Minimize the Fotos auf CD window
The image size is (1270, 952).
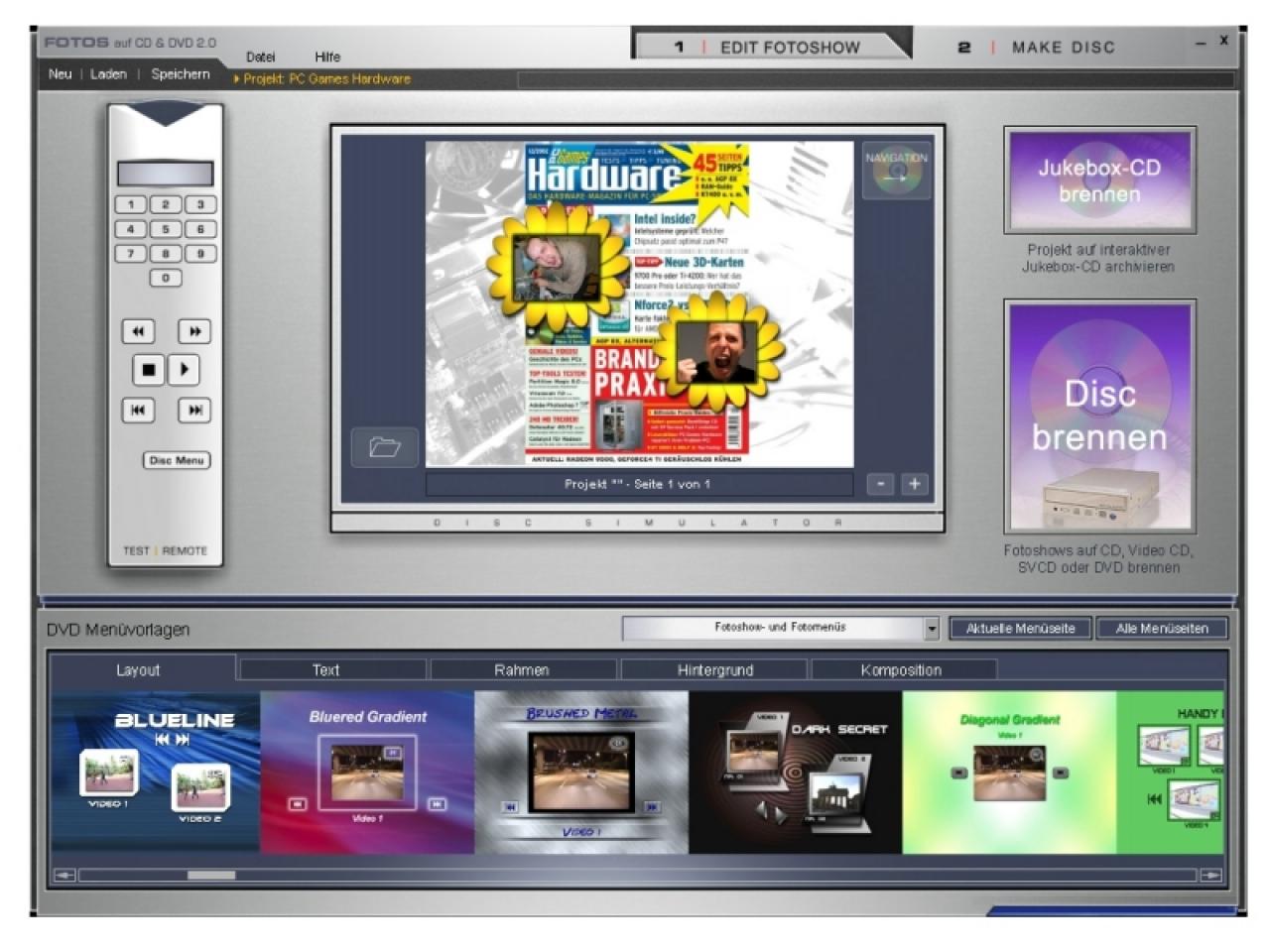click(1201, 43)
